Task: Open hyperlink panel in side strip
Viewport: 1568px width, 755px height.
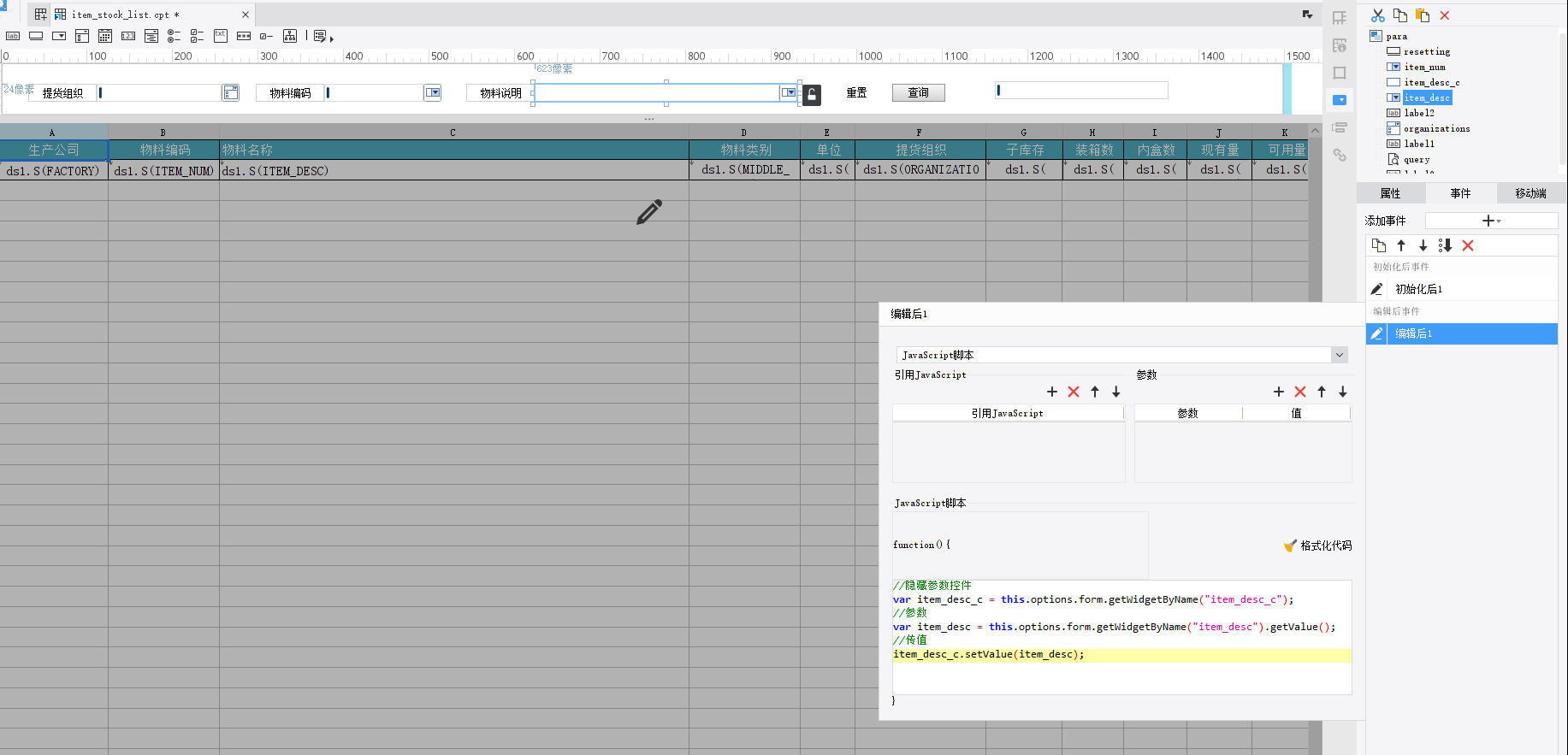Action: pyautogui.click(x=1340, y=155)
